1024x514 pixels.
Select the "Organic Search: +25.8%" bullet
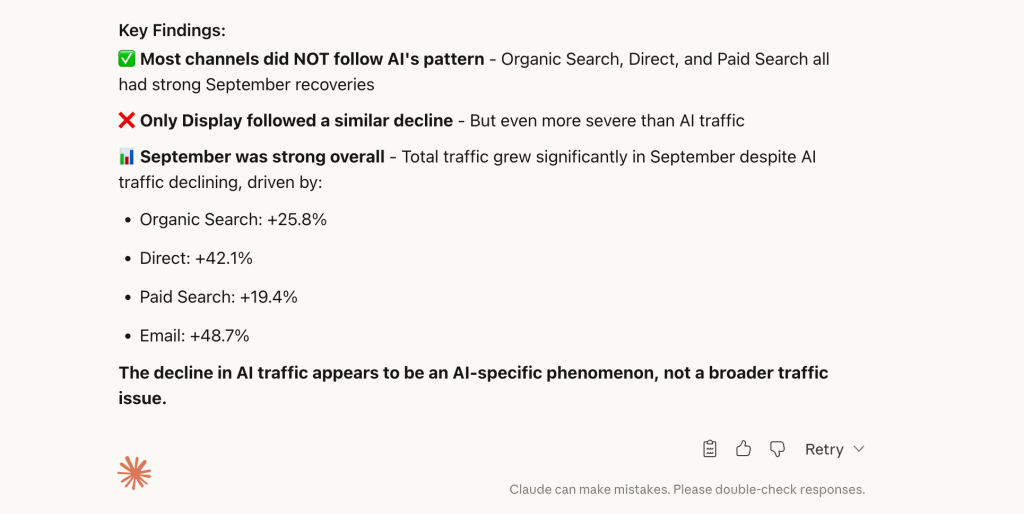(233, 219)
